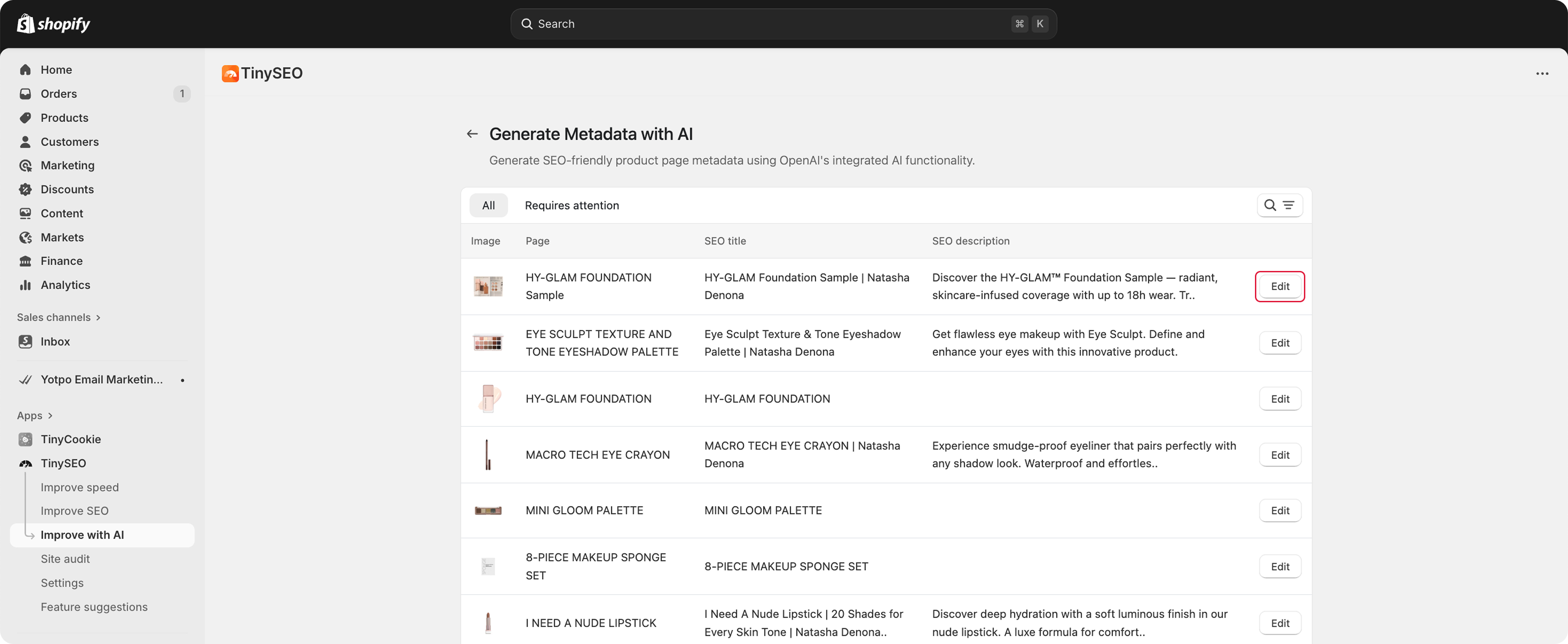Click the Discounts sidebar icon
This screenshot has width=1568, height=644.
25,189
